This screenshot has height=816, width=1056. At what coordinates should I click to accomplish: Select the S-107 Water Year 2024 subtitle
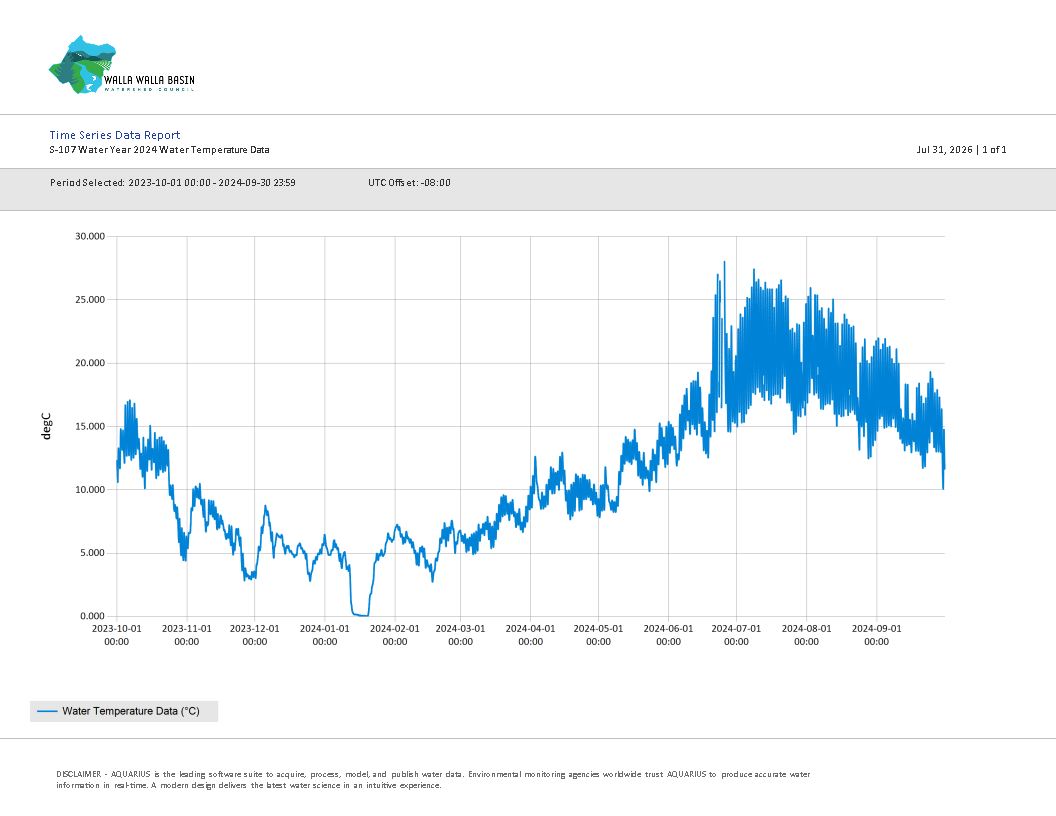[x=159, y=149]
